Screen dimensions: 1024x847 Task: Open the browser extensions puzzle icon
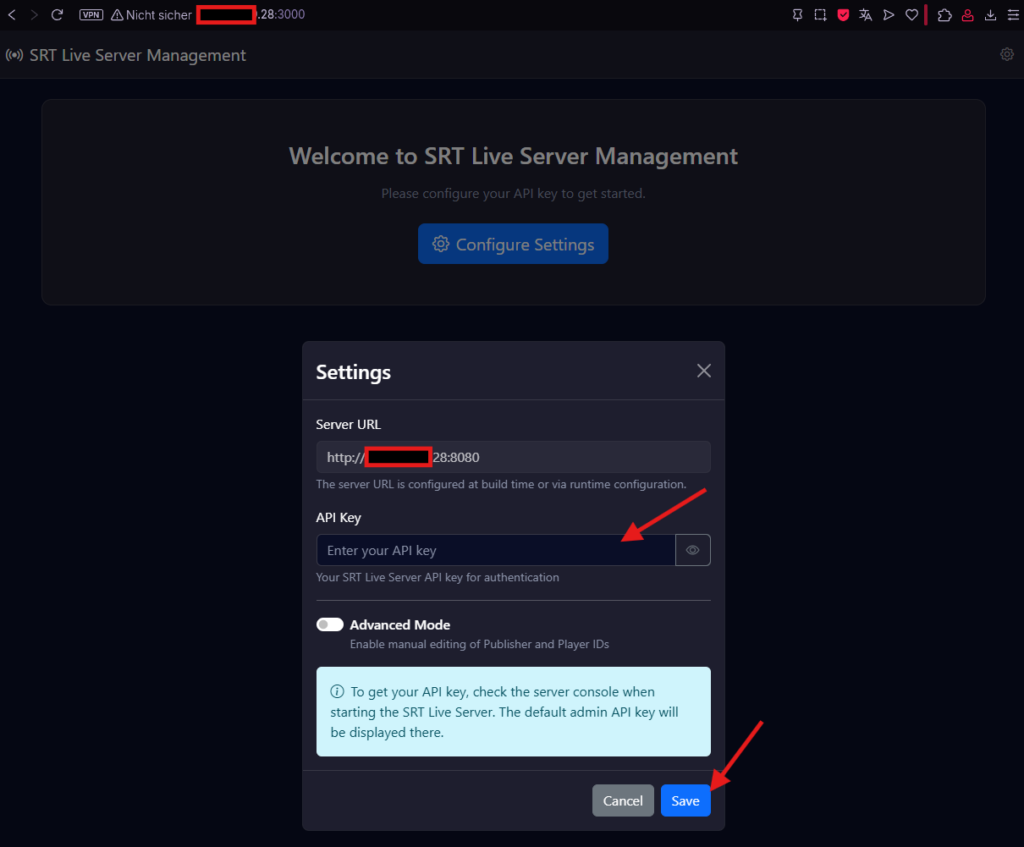(944, 15)
